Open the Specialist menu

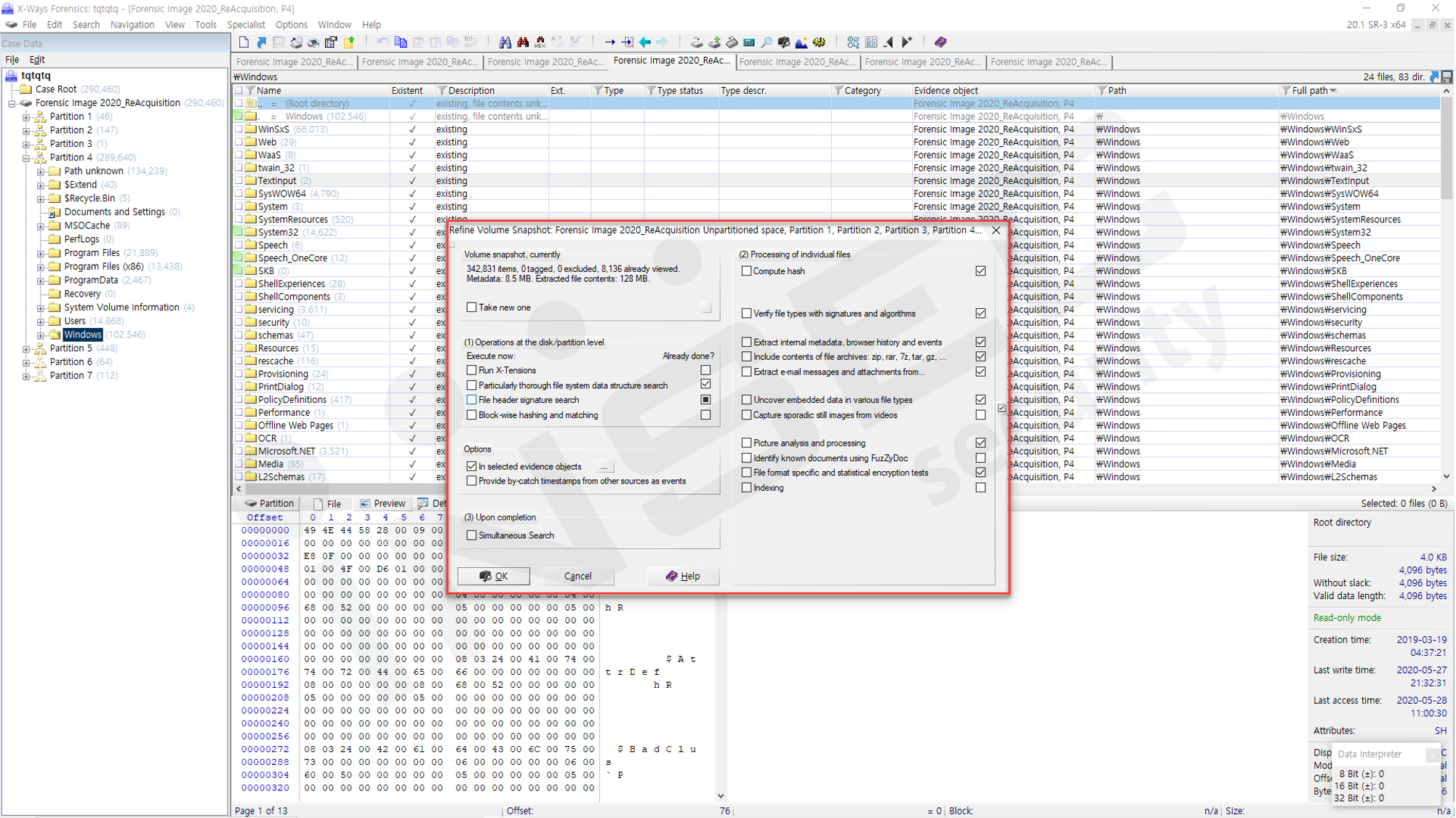(x=246, y=25)
